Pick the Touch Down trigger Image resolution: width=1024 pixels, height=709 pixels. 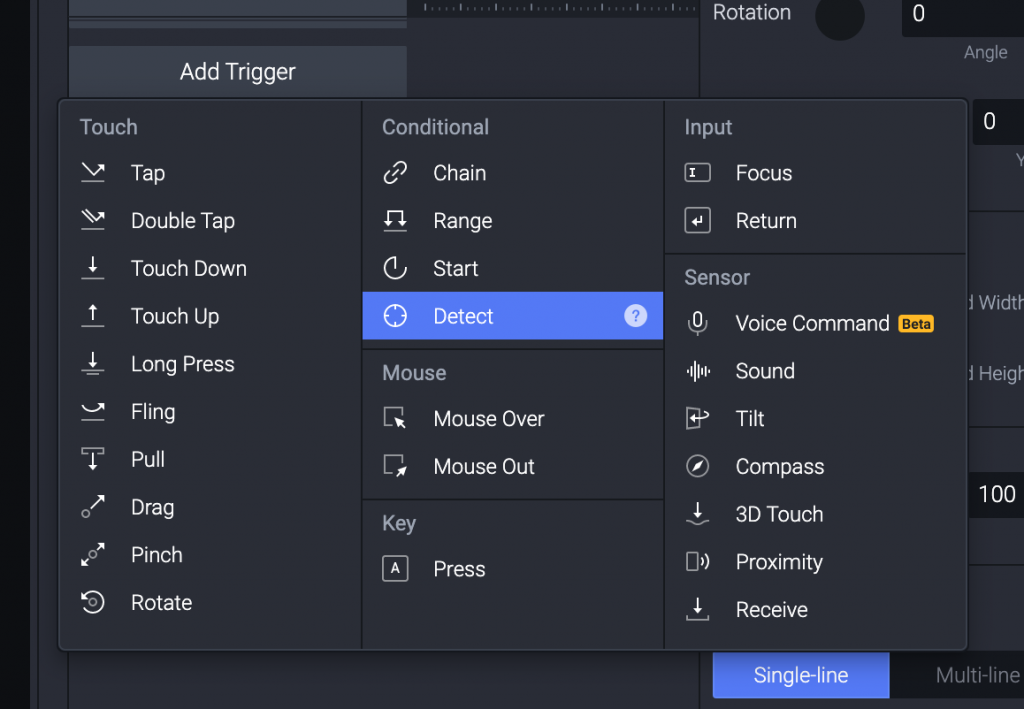coord(188,268)
